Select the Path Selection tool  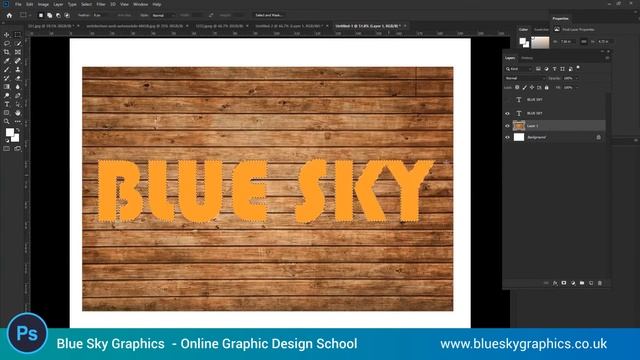pyautogui.click(x=18, y=104)
